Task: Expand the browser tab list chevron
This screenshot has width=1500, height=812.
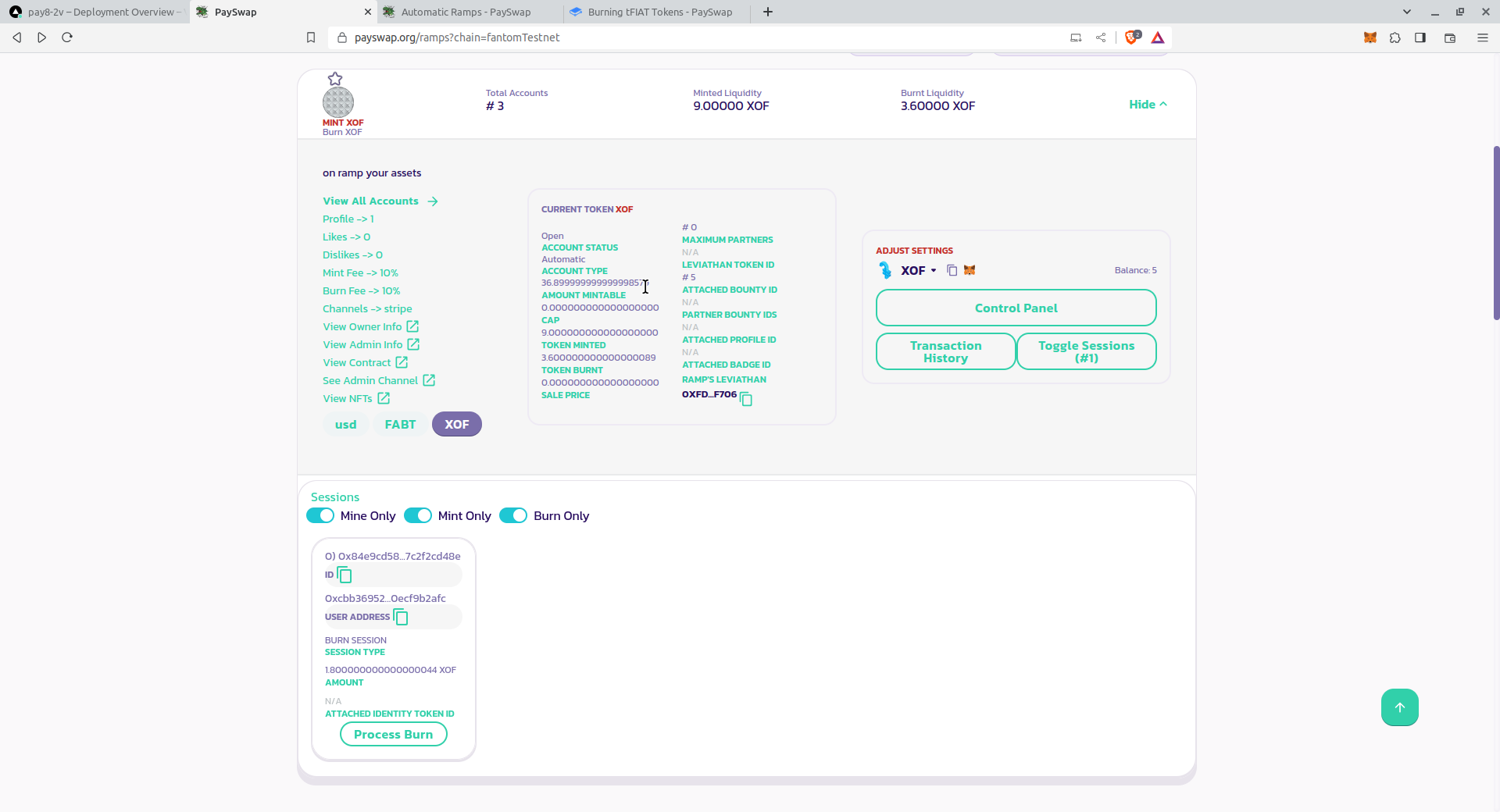Action: coord(1406,12)
